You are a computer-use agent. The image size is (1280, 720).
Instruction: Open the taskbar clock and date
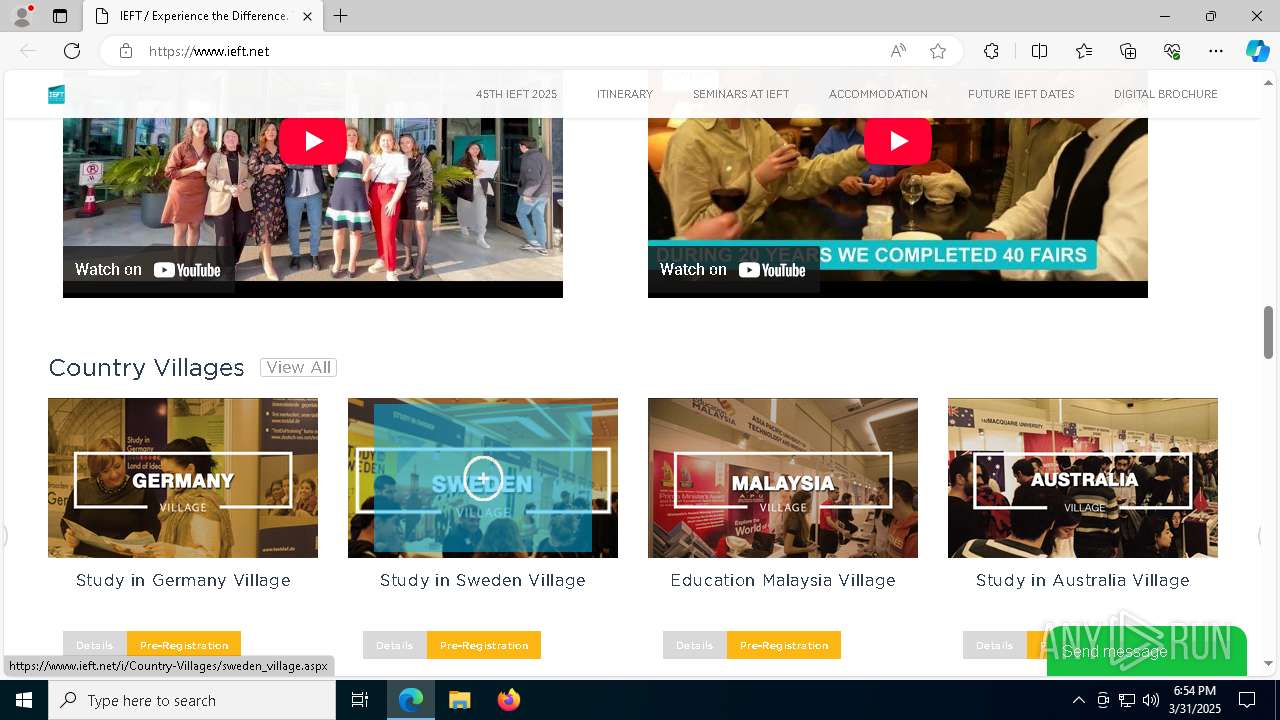point(1194,700)
